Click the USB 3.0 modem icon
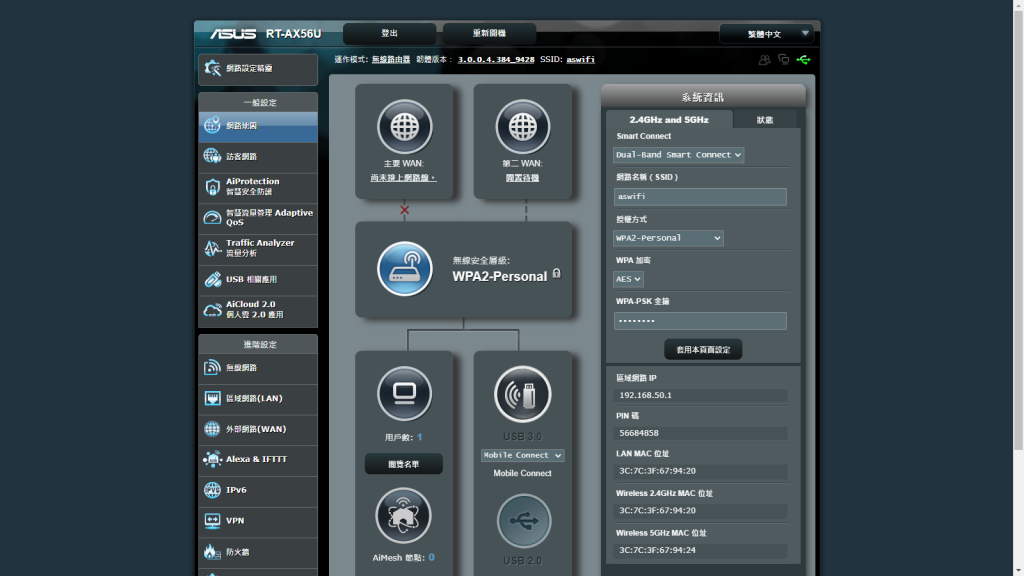Screen dimensions: 1024x576 pos(522,394)
